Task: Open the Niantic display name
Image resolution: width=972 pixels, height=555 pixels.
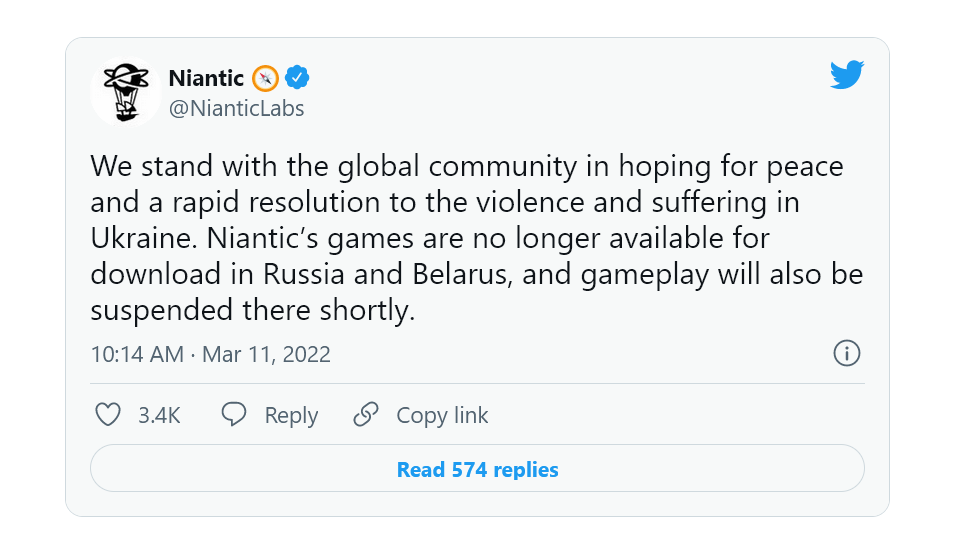Action: point(206,77)
